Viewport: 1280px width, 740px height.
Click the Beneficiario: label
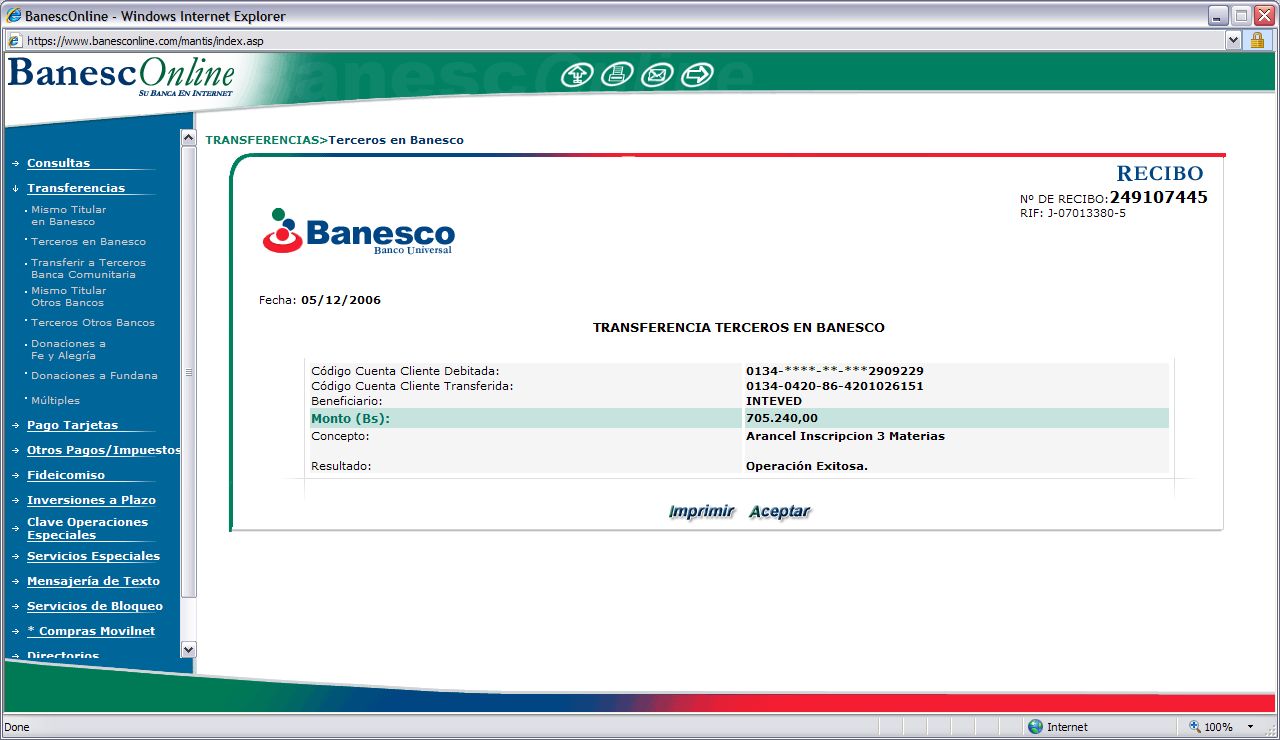click(347, 401)
